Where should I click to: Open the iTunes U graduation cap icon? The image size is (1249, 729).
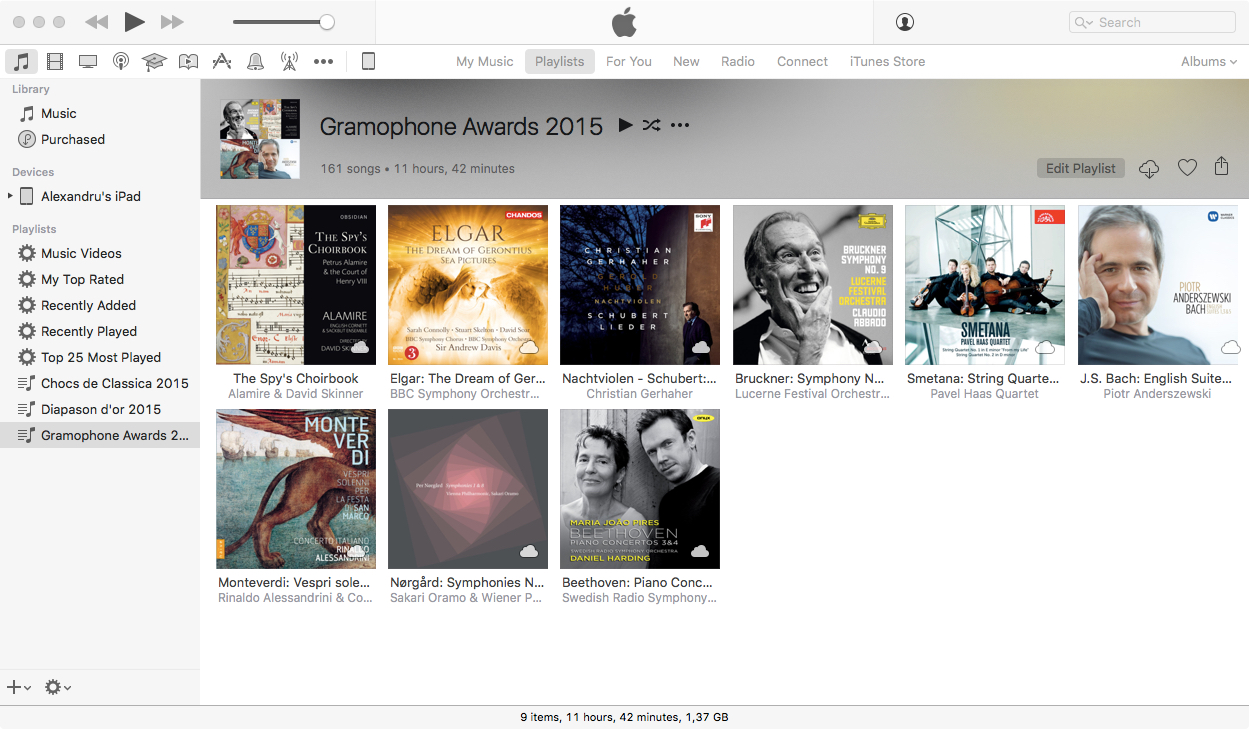154,62
